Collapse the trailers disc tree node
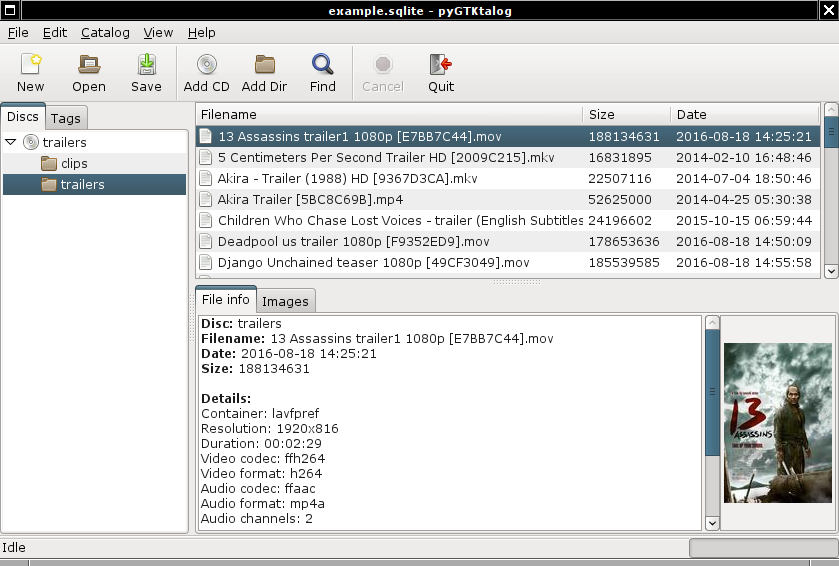This screenshot has width=839, height=566. (x=11, y=142)
